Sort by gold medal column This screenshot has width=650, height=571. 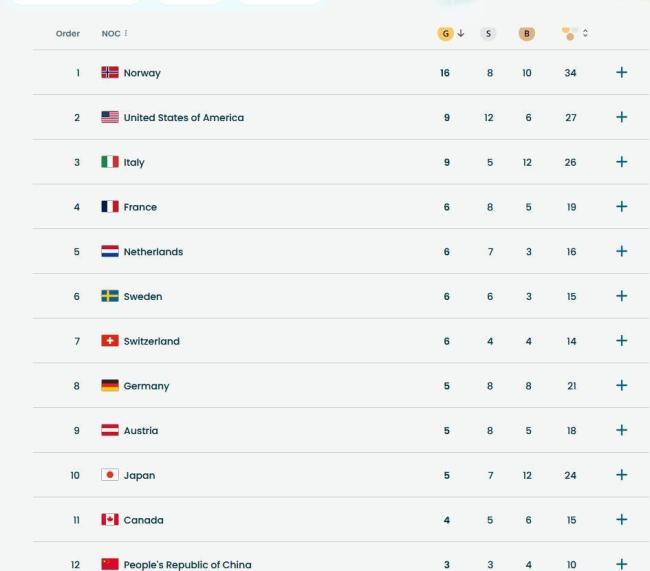[x=446, y=33]
